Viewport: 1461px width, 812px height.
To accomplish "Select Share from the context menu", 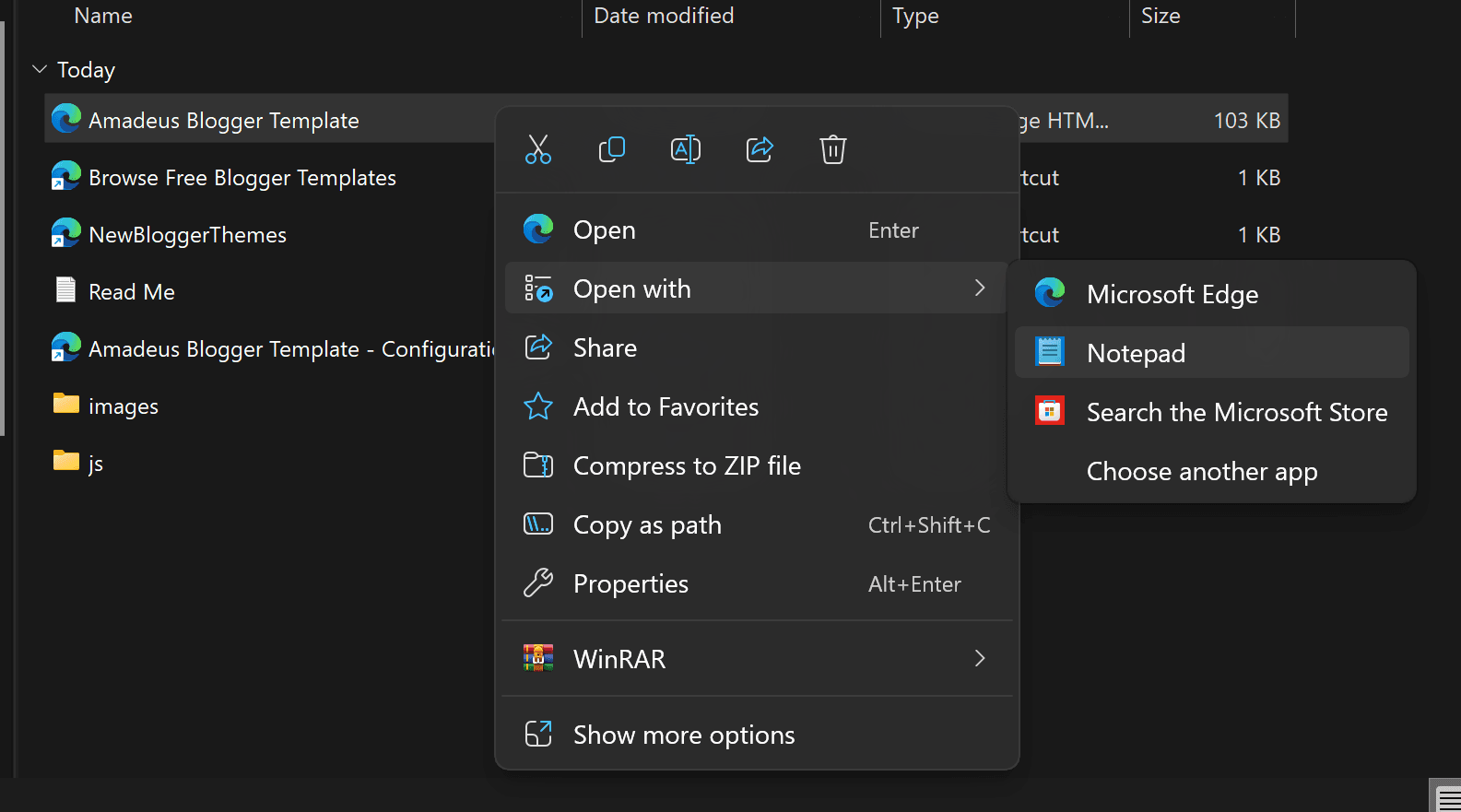I will point(756,347).
